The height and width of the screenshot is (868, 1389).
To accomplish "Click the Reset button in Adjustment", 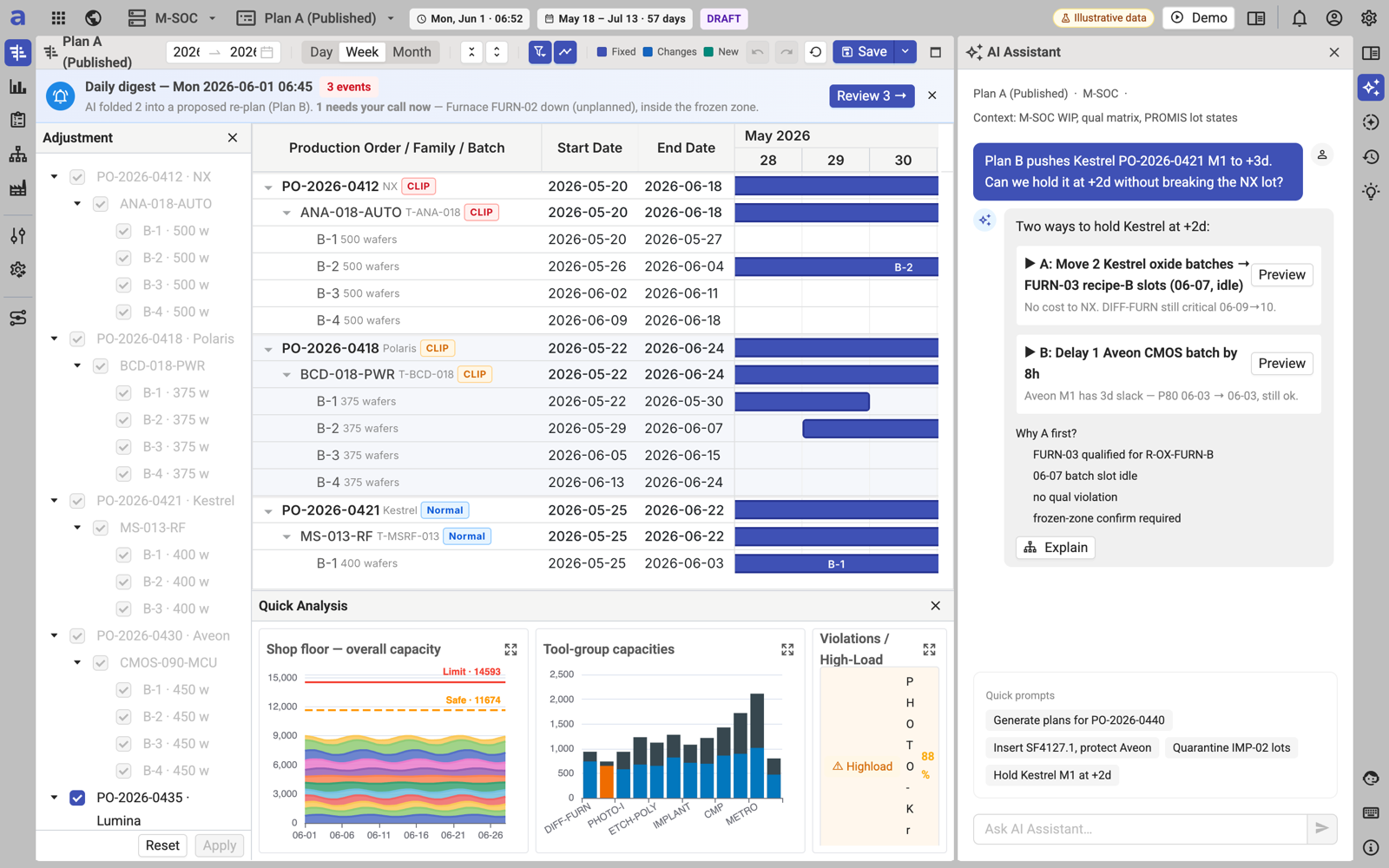I will (162, 845).
